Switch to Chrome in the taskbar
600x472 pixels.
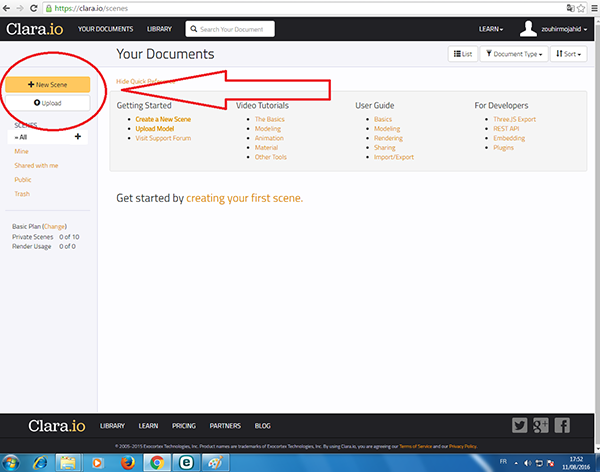tap(157, 463)
